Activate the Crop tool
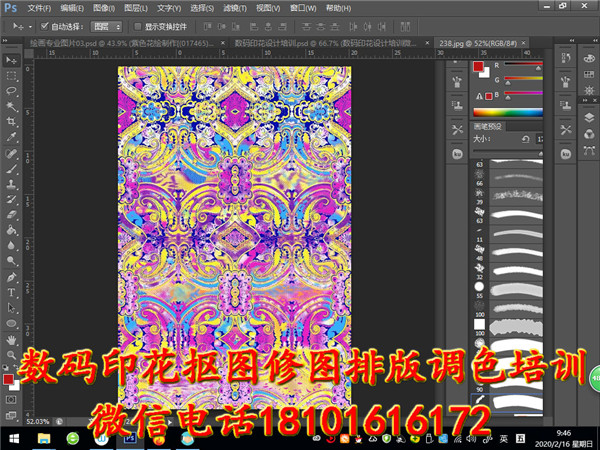This screenshot has width=600, height=450. [11, 122]
